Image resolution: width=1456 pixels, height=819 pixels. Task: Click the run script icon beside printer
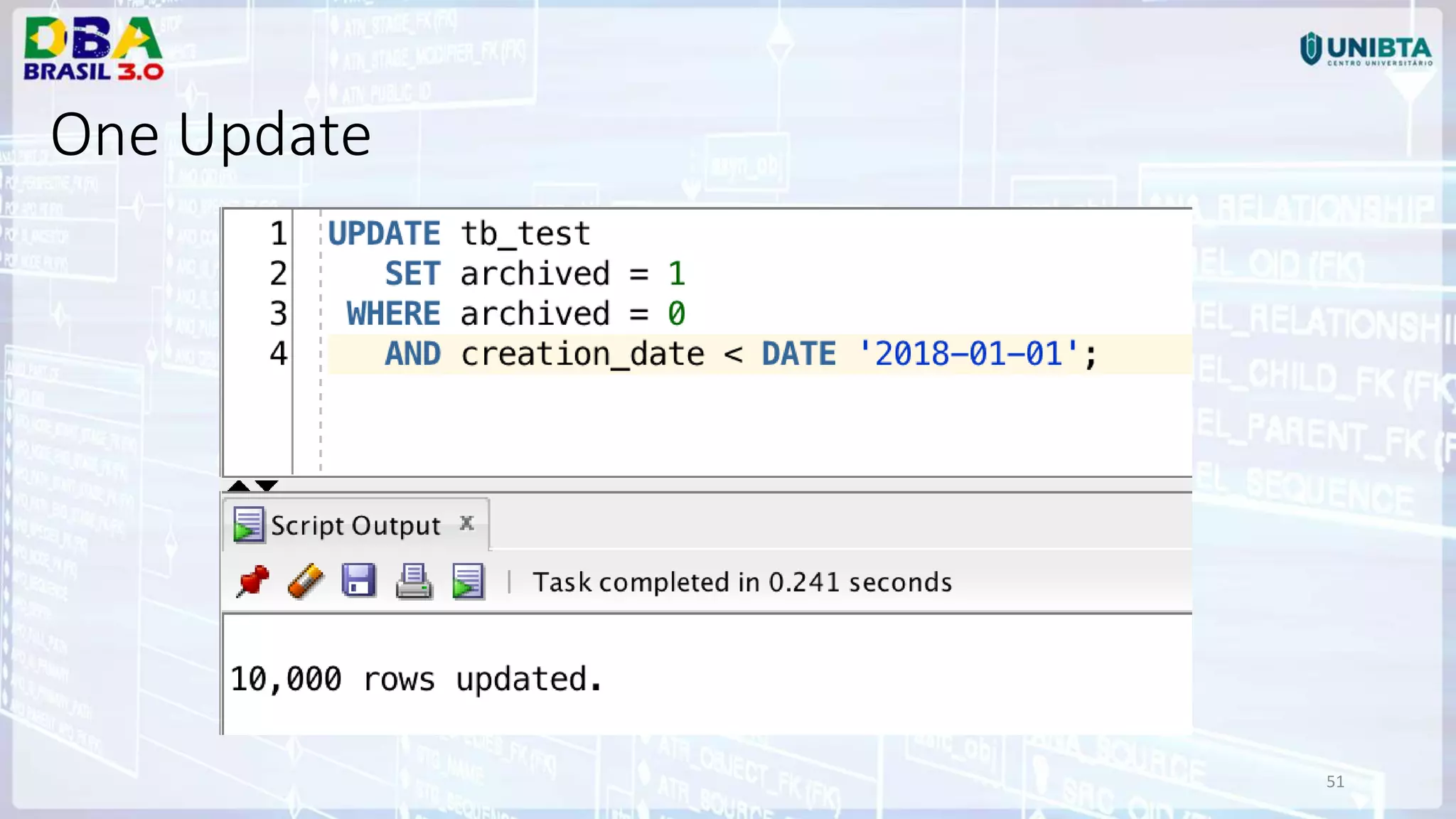pyautogui.click(x=468, y=582)
